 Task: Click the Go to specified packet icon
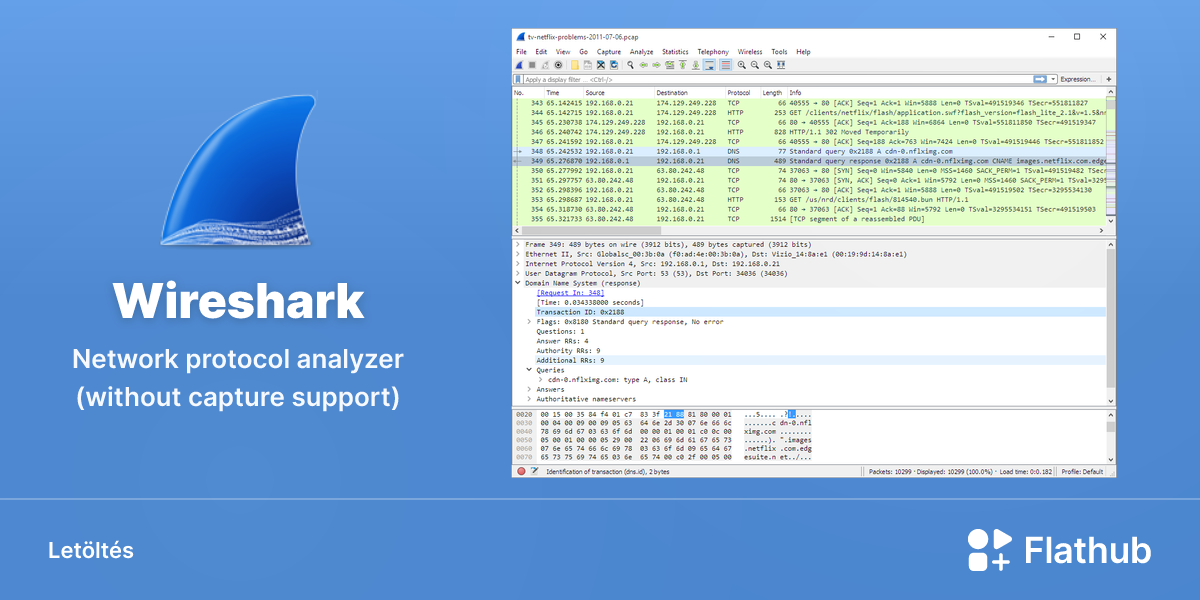point(669,65)
